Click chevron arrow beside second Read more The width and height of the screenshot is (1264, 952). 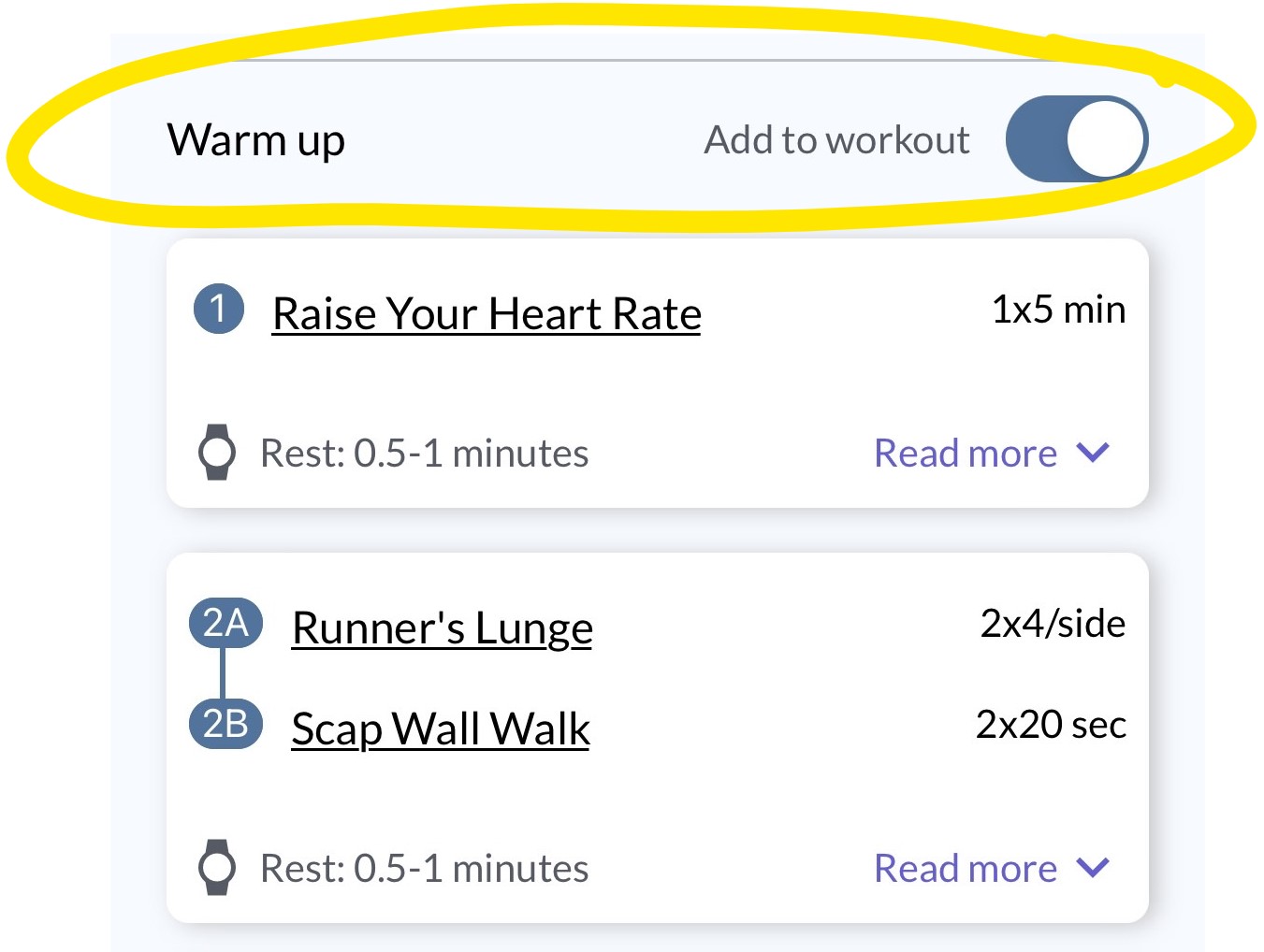pos(1093,868)
